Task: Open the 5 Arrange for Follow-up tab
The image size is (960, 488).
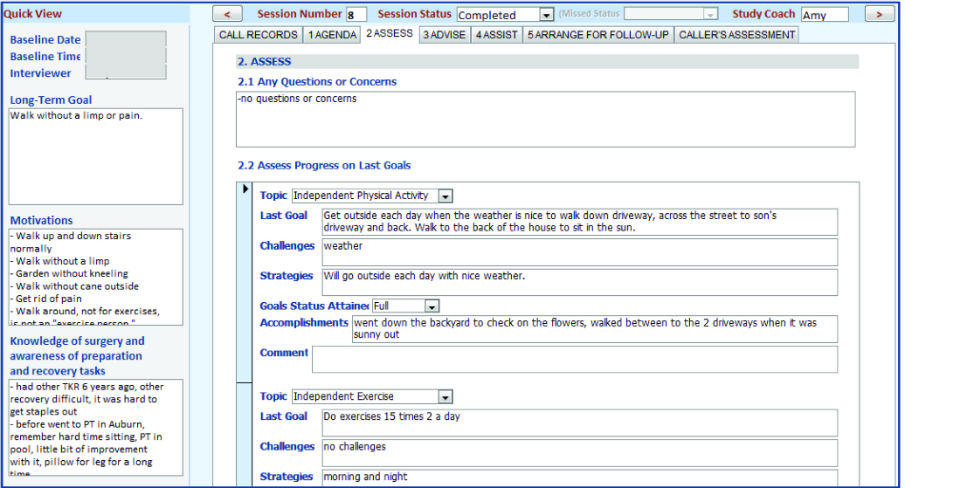Action: click(x=598, y=35)
